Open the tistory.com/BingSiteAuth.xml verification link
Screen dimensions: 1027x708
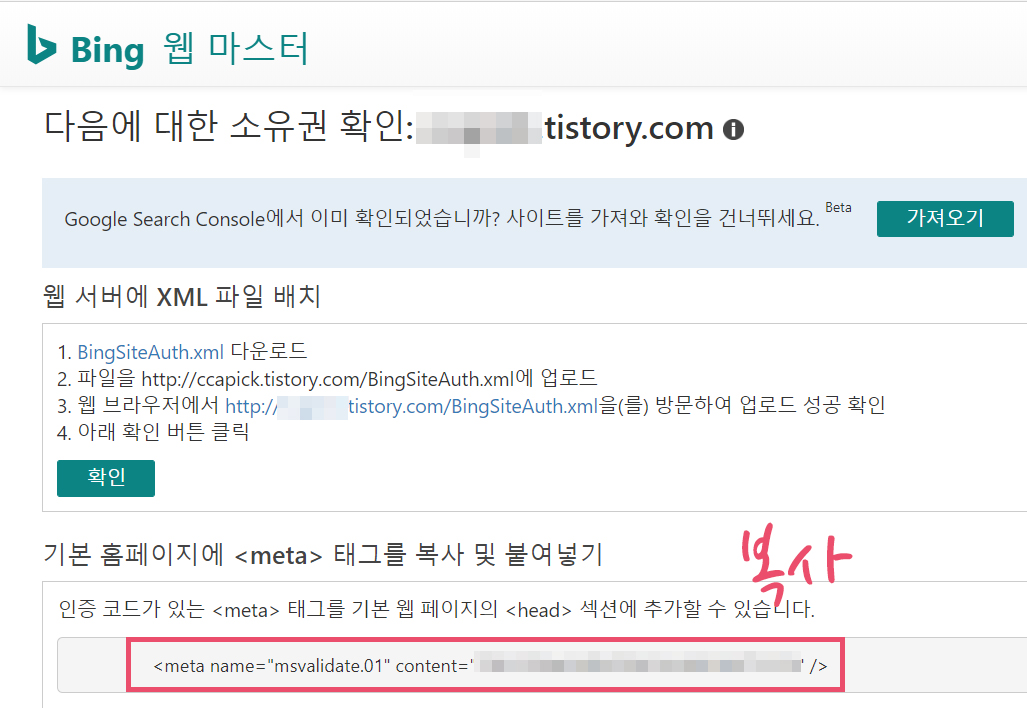411,406
